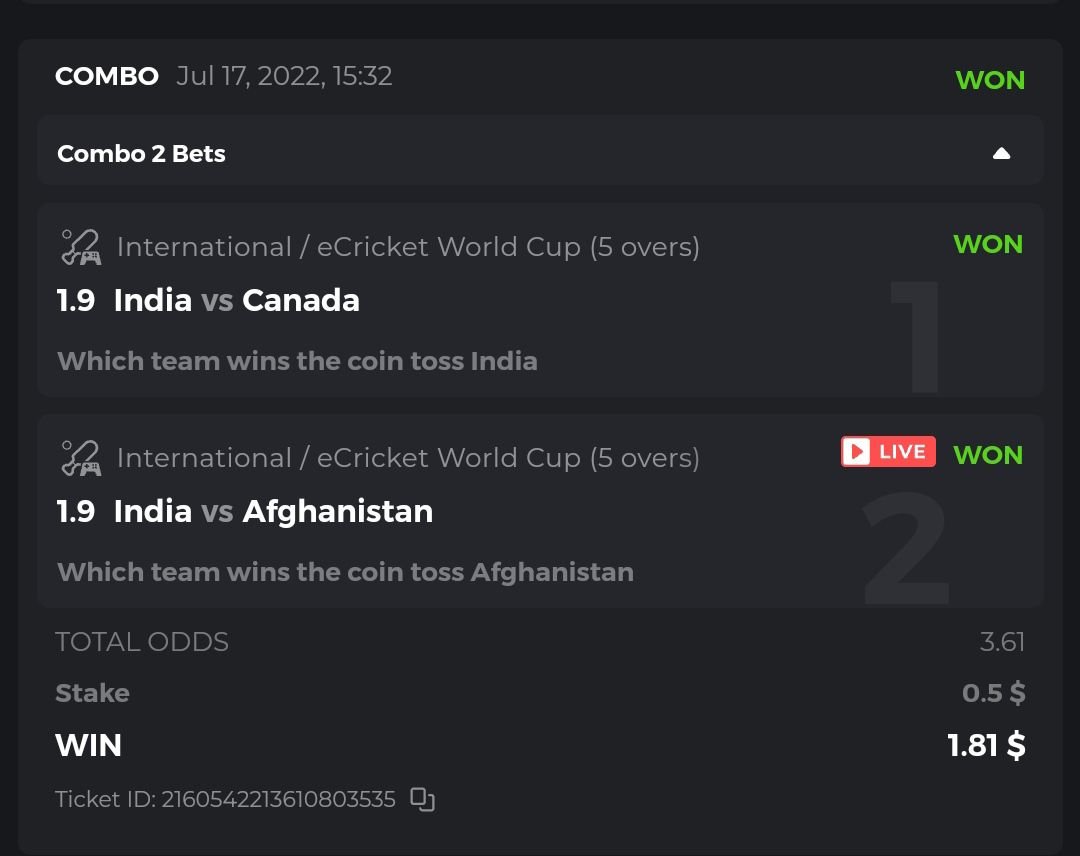This screenshot has height=856, width=1080.
Task: Click top WON status of combo
Action: tap(990, 80)
